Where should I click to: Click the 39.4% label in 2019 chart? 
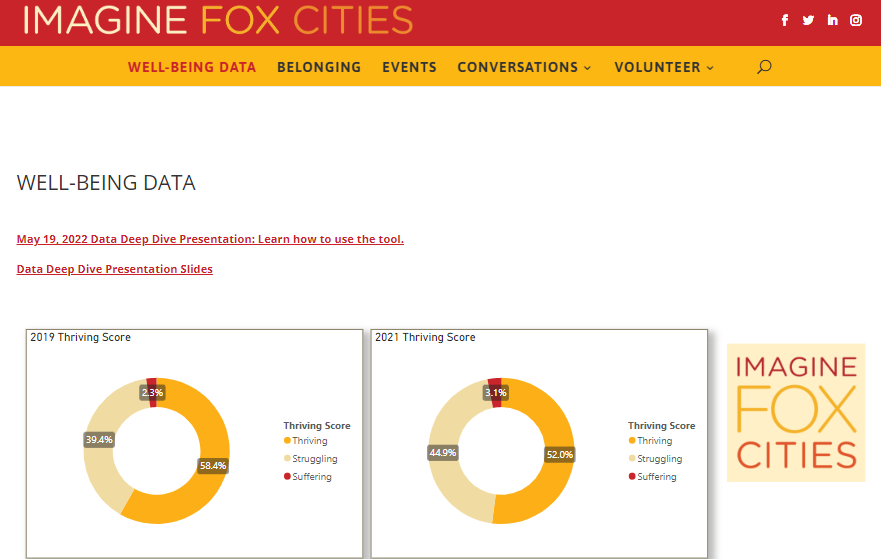[x=99, y=439]
